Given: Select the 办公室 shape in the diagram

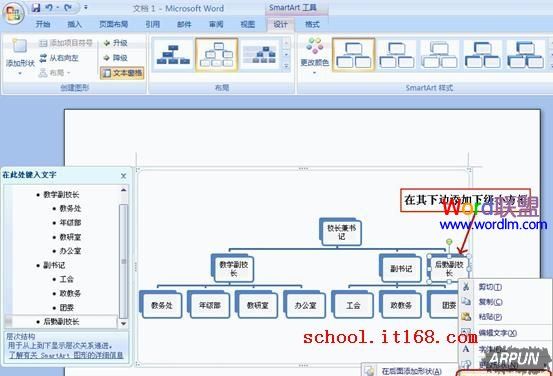Looking at the screenshot, I should point(305,305).
